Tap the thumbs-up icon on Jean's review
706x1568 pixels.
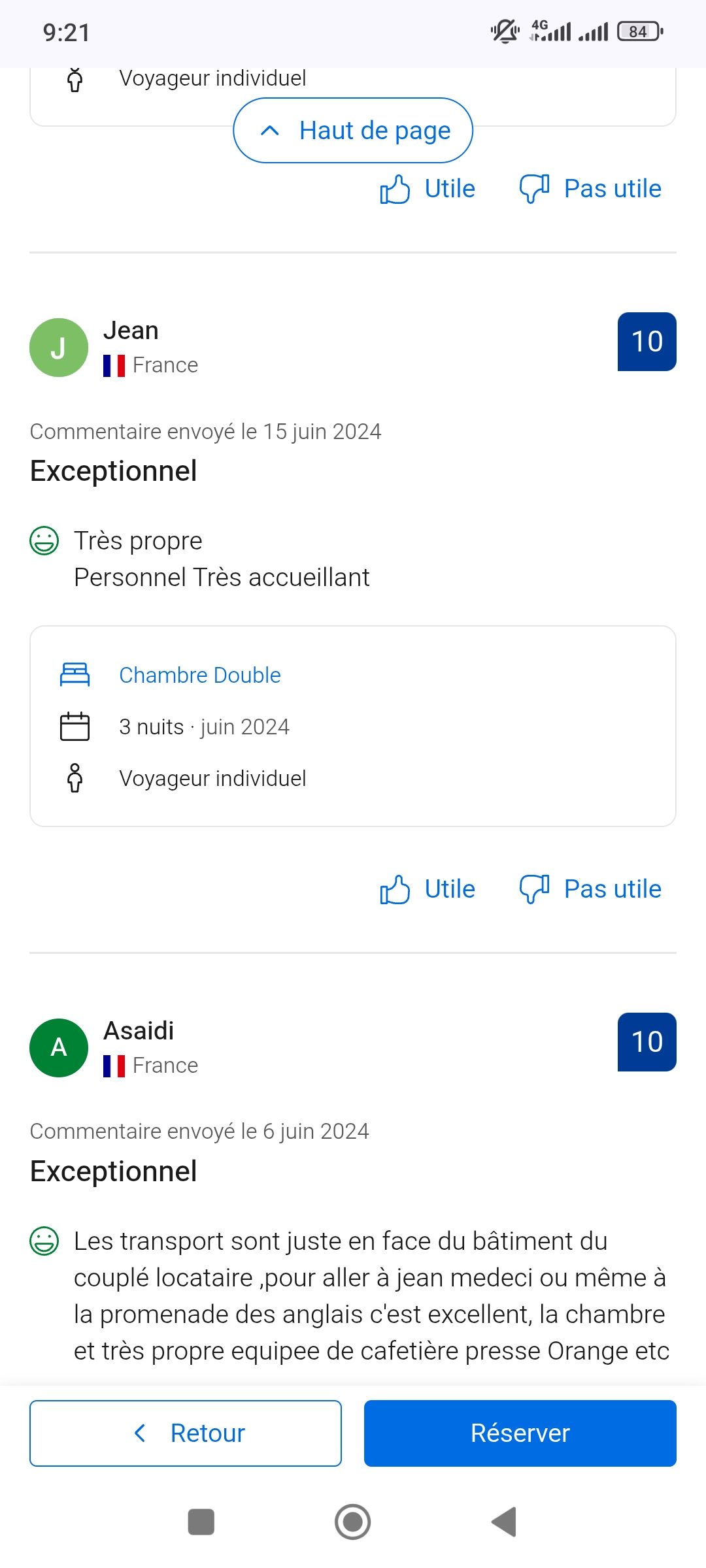[x=395, y=890]
